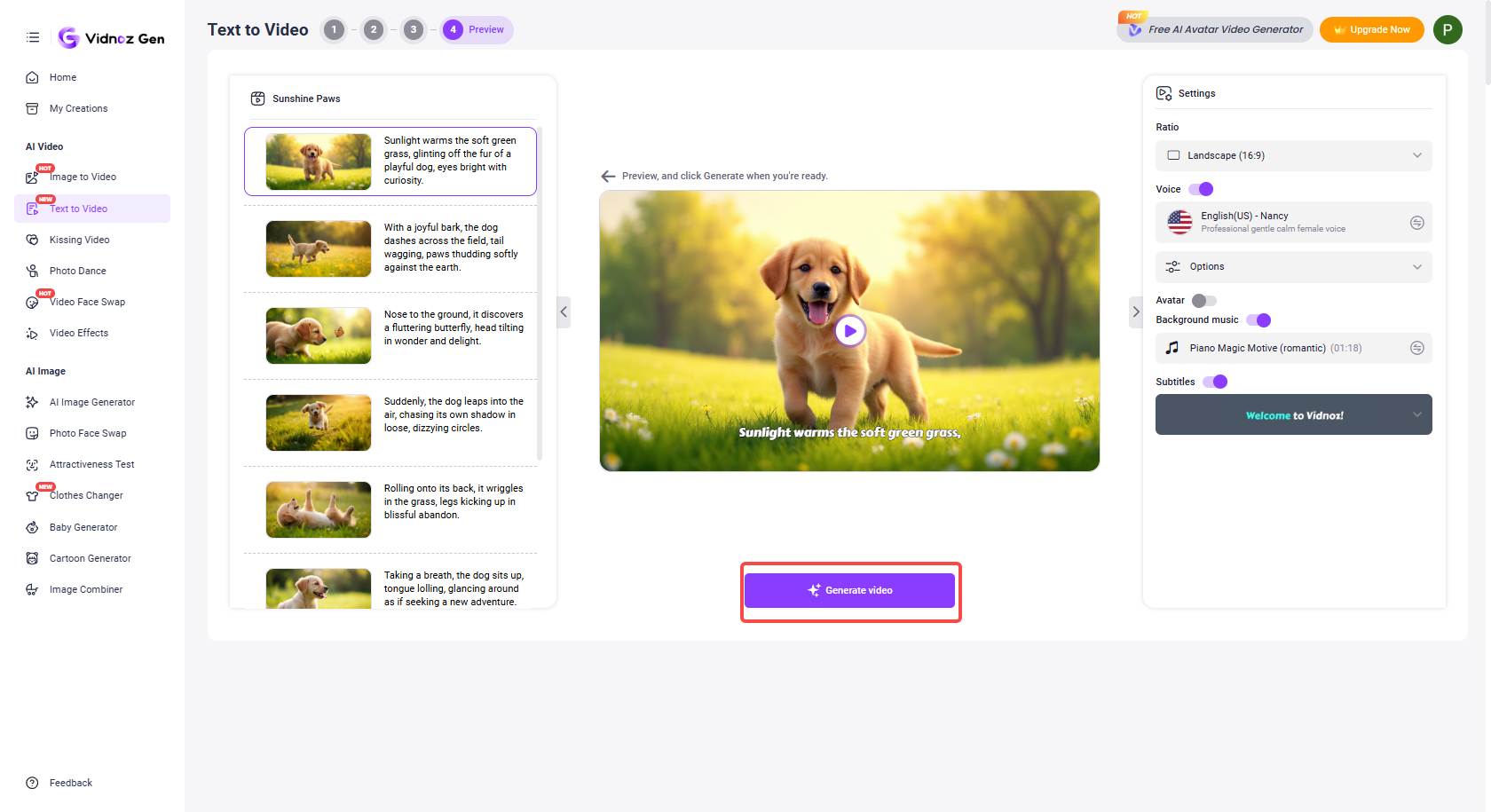Enable the Avatar toggle
Screen dimensions: 1491x812
(1204, 301)
